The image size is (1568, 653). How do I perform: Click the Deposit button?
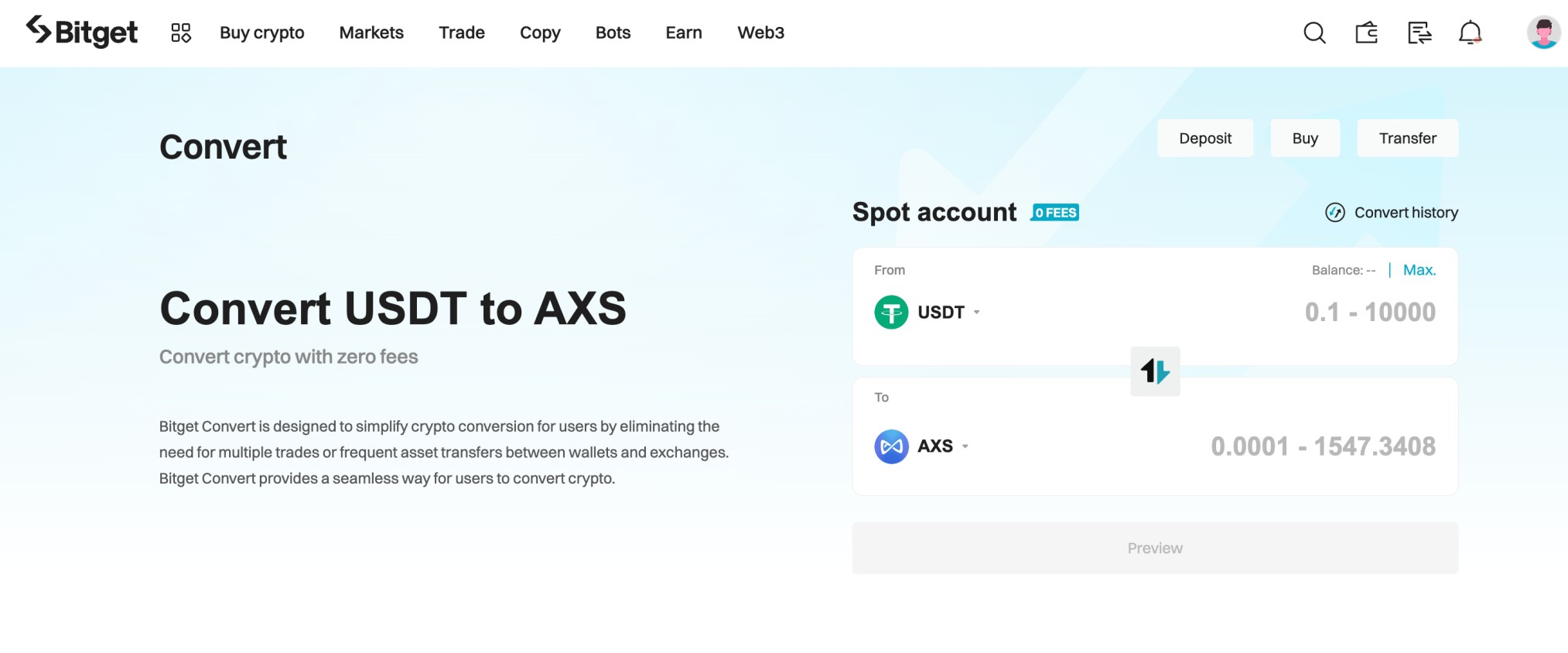click(1205, 138)
